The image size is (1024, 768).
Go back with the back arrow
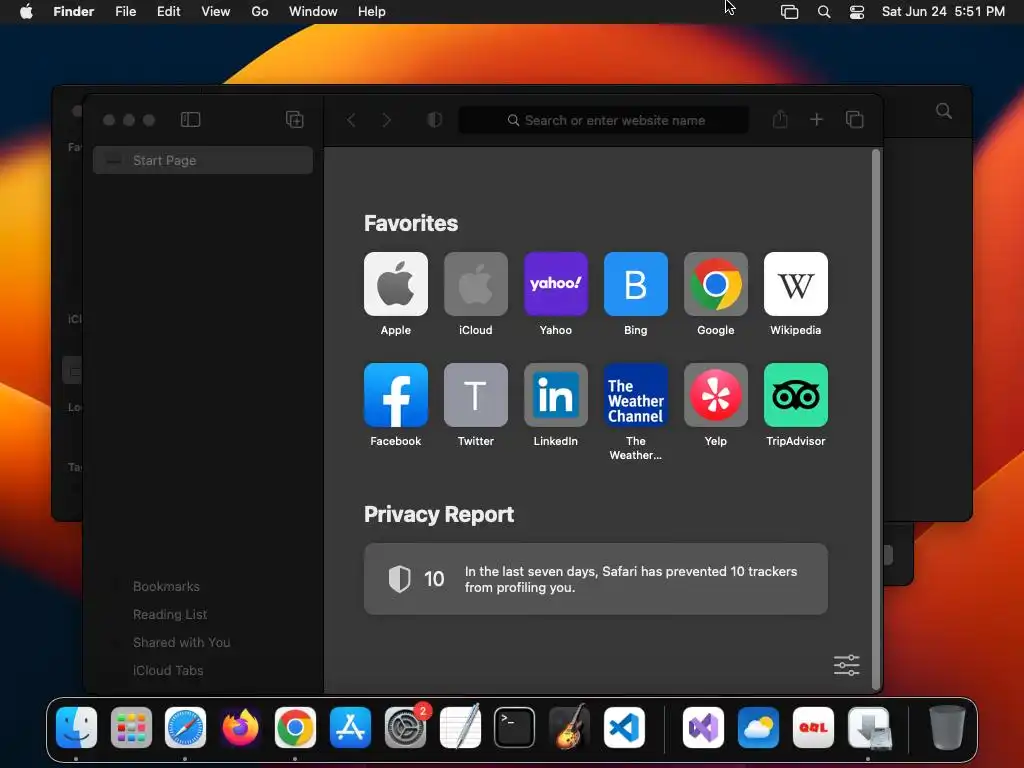point(351,120)
